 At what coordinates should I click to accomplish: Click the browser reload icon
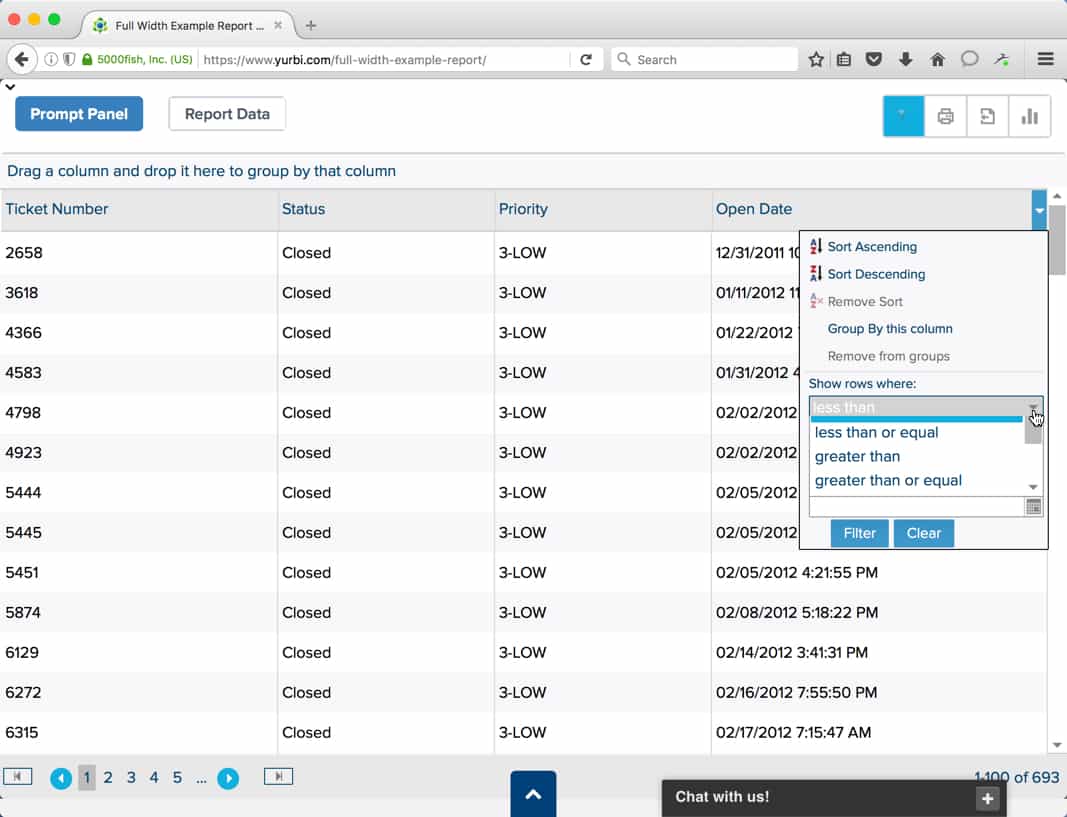pyautogui.click(x=586, y=60)
